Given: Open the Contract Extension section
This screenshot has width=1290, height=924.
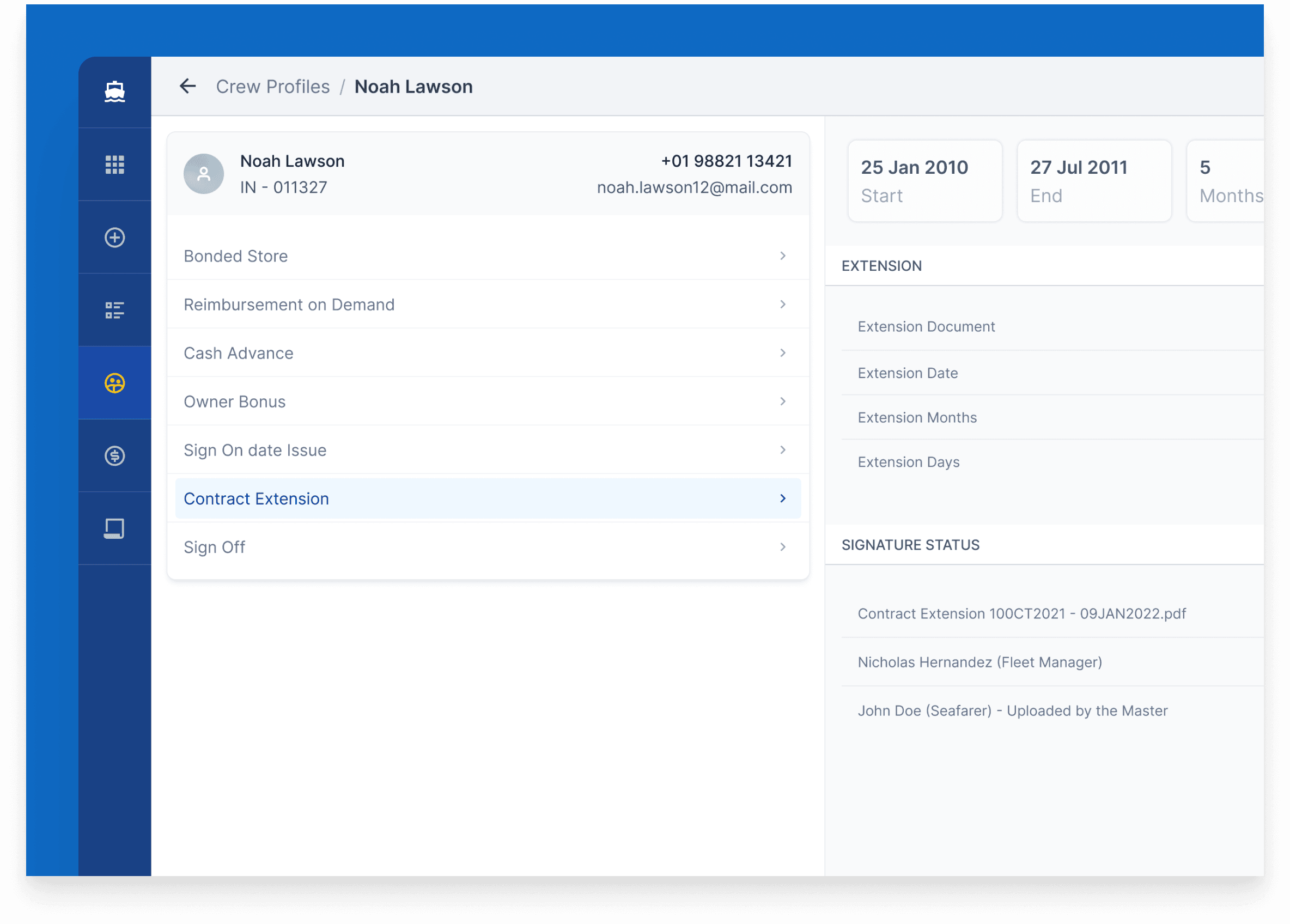Looking at the screenshot, I should 488,498.
